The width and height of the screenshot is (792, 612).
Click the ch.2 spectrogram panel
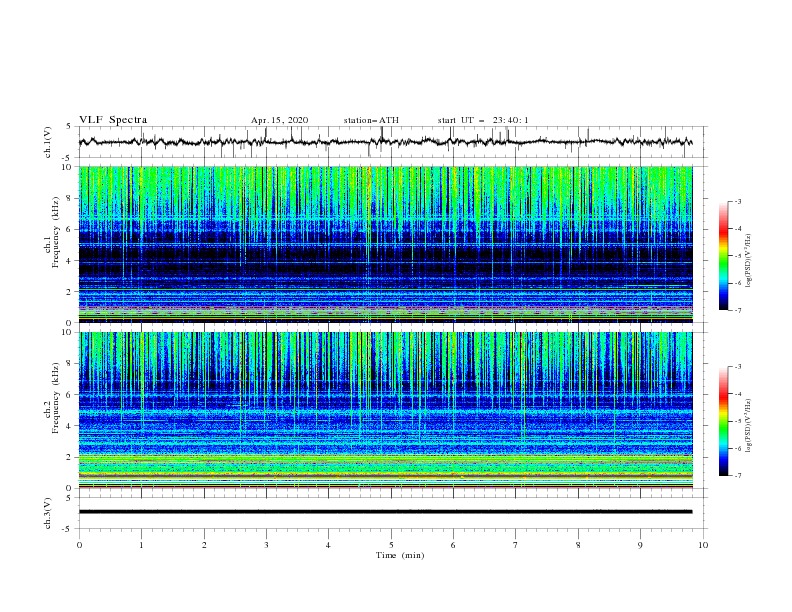(x=385, y=410)
